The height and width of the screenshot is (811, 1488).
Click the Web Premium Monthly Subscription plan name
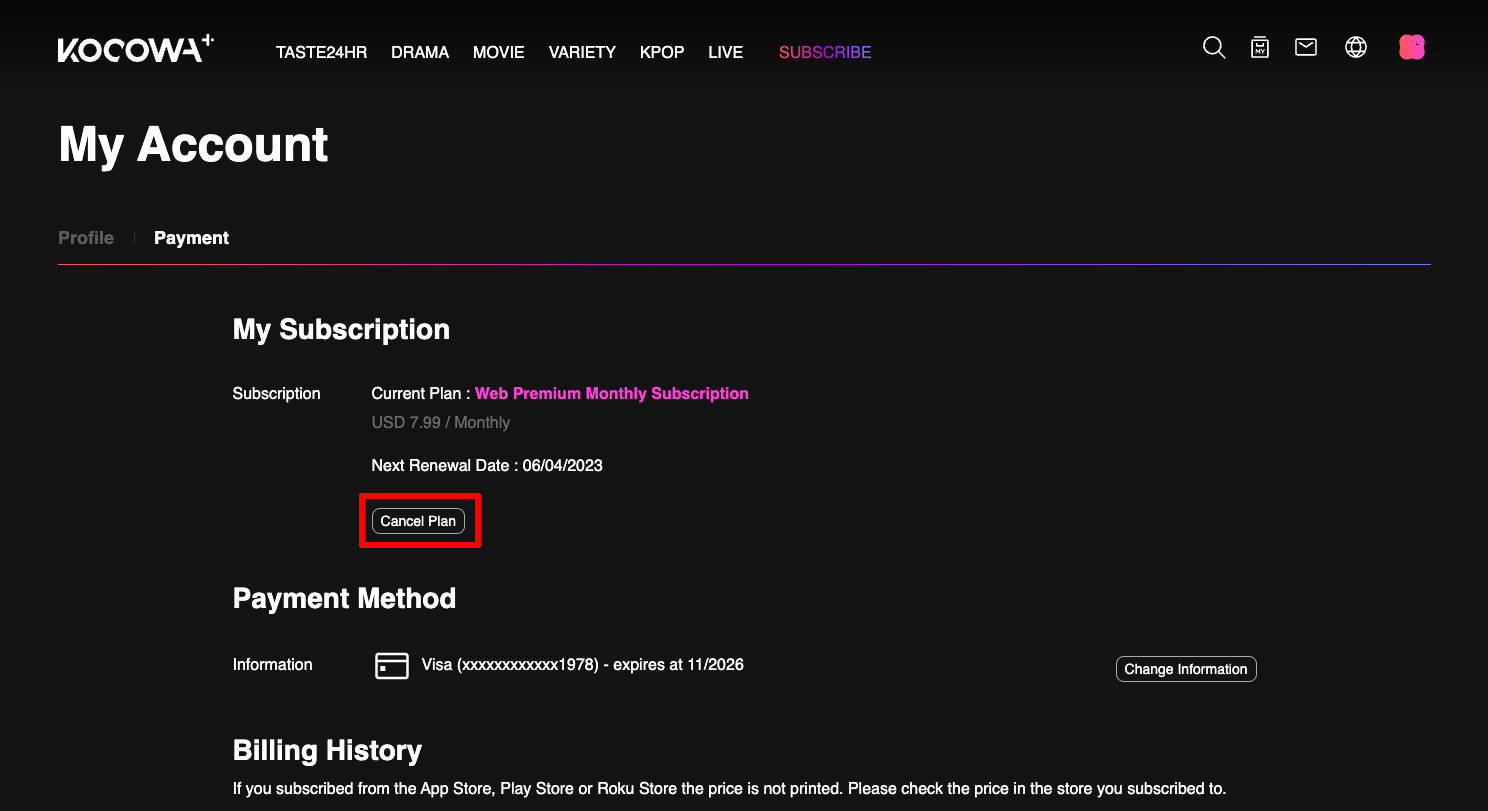tap(611, 393)
